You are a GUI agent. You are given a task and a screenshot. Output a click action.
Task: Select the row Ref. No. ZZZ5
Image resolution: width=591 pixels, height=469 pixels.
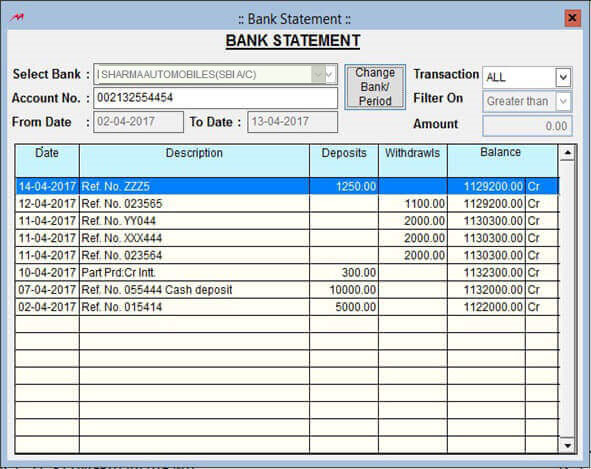pyautogui.click(x=287, y=186)
